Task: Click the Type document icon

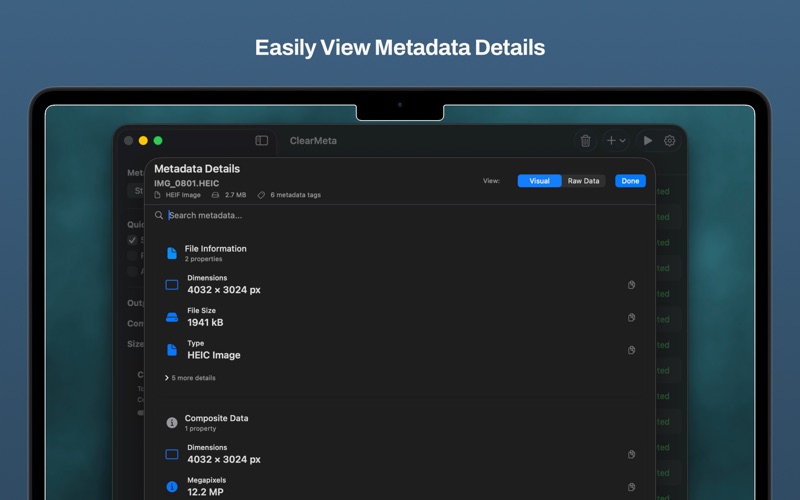Action: (172, 350)
